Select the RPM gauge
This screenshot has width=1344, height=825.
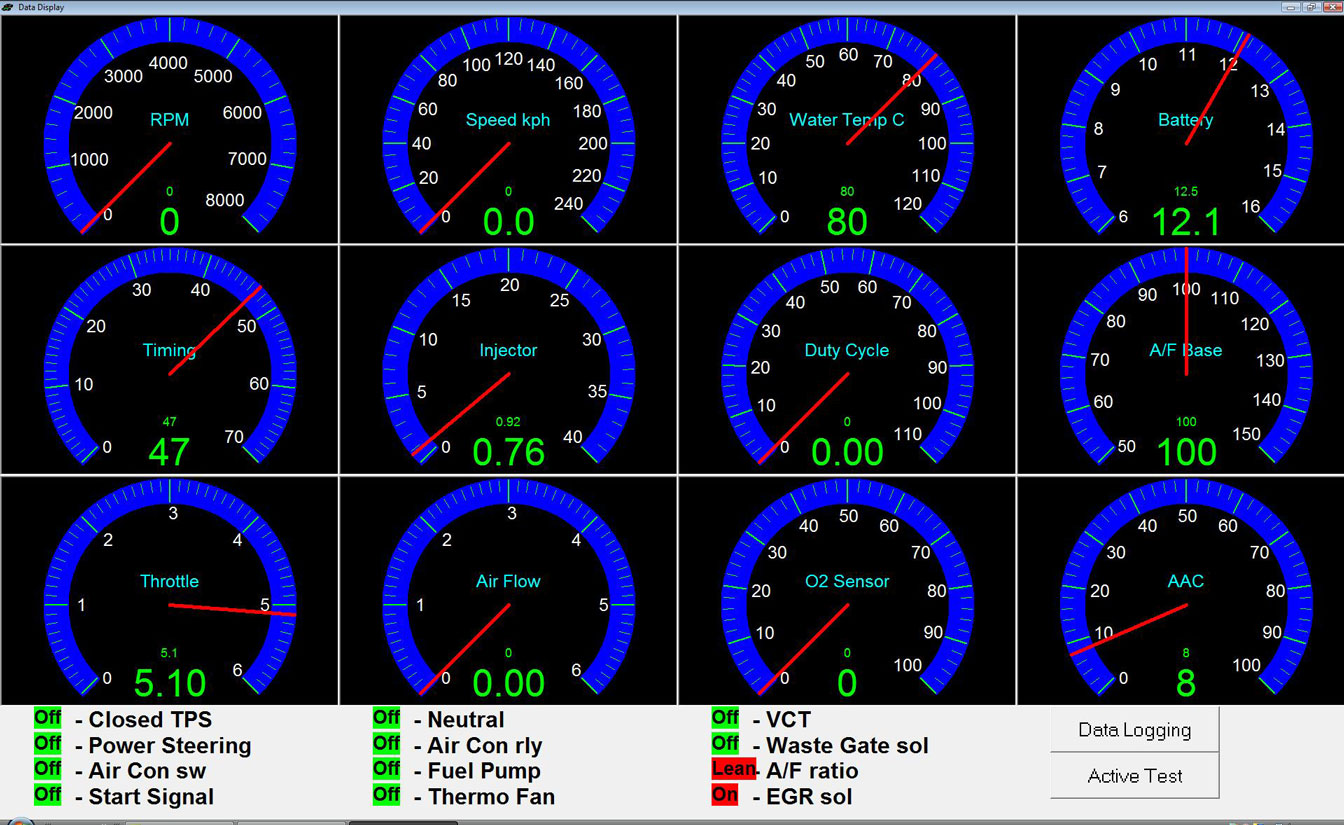pos(170,130)
